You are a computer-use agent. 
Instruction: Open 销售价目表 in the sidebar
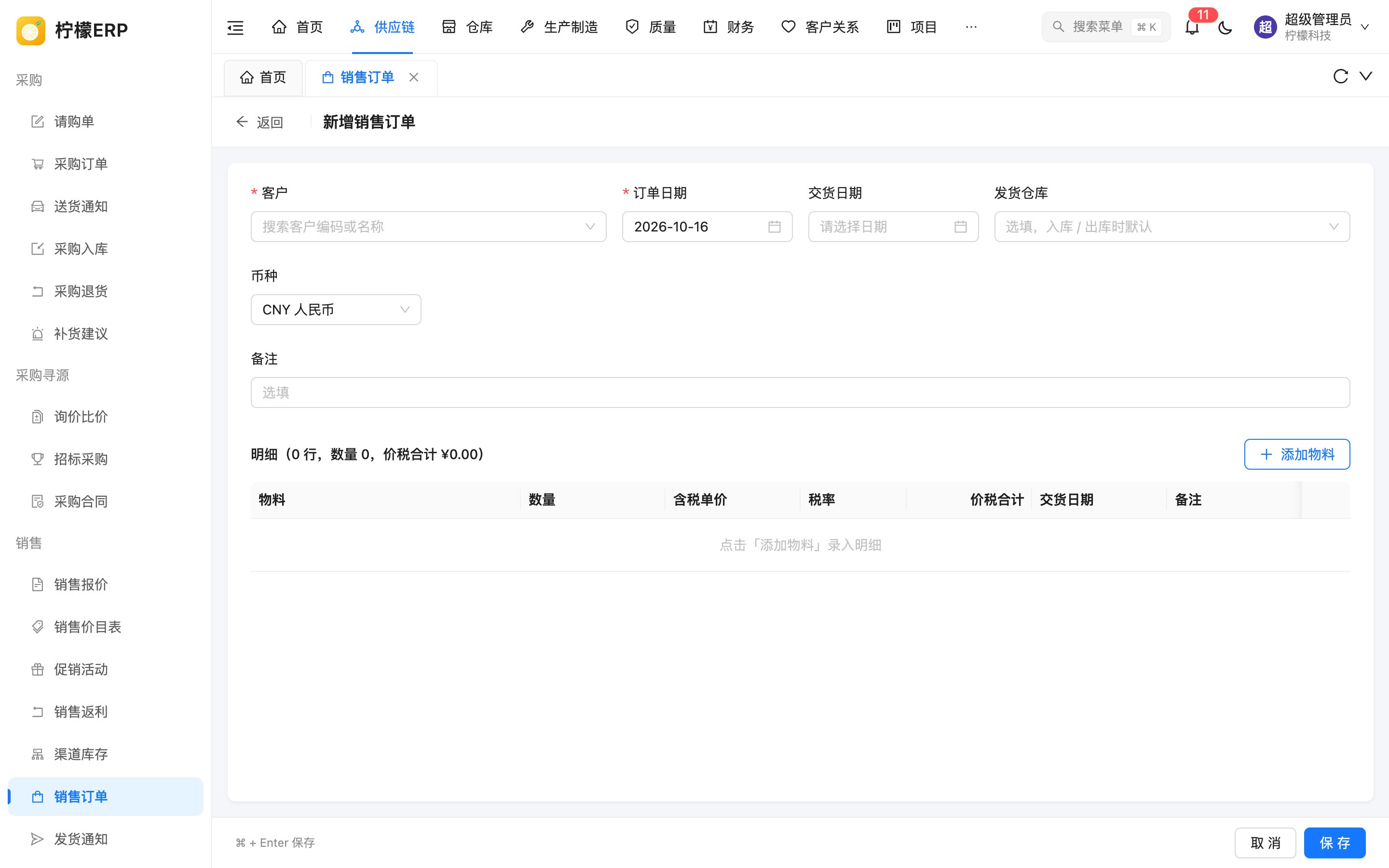106,627
